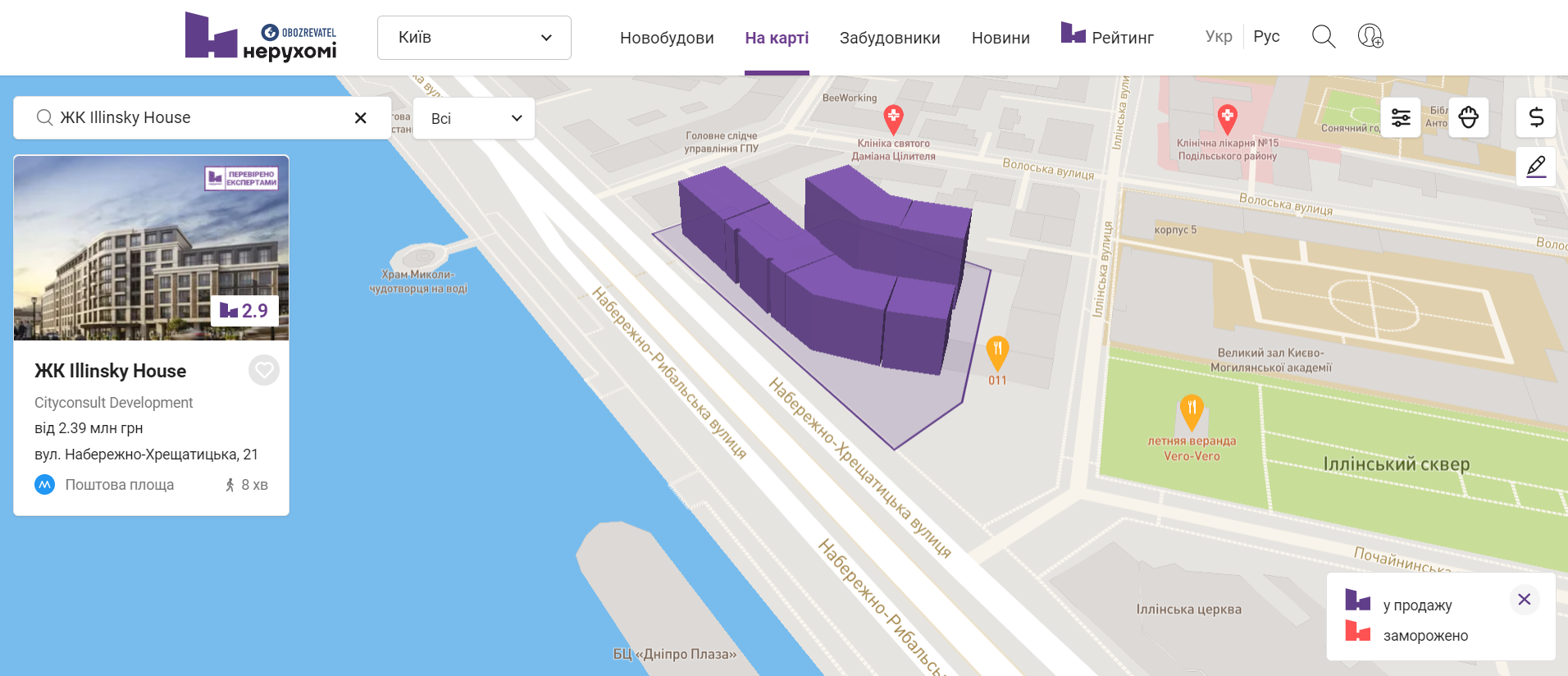This screenshot has width=1568, height=676.
Task: Select the pencil draw area tool
Action: click(x=1535, y=167)
